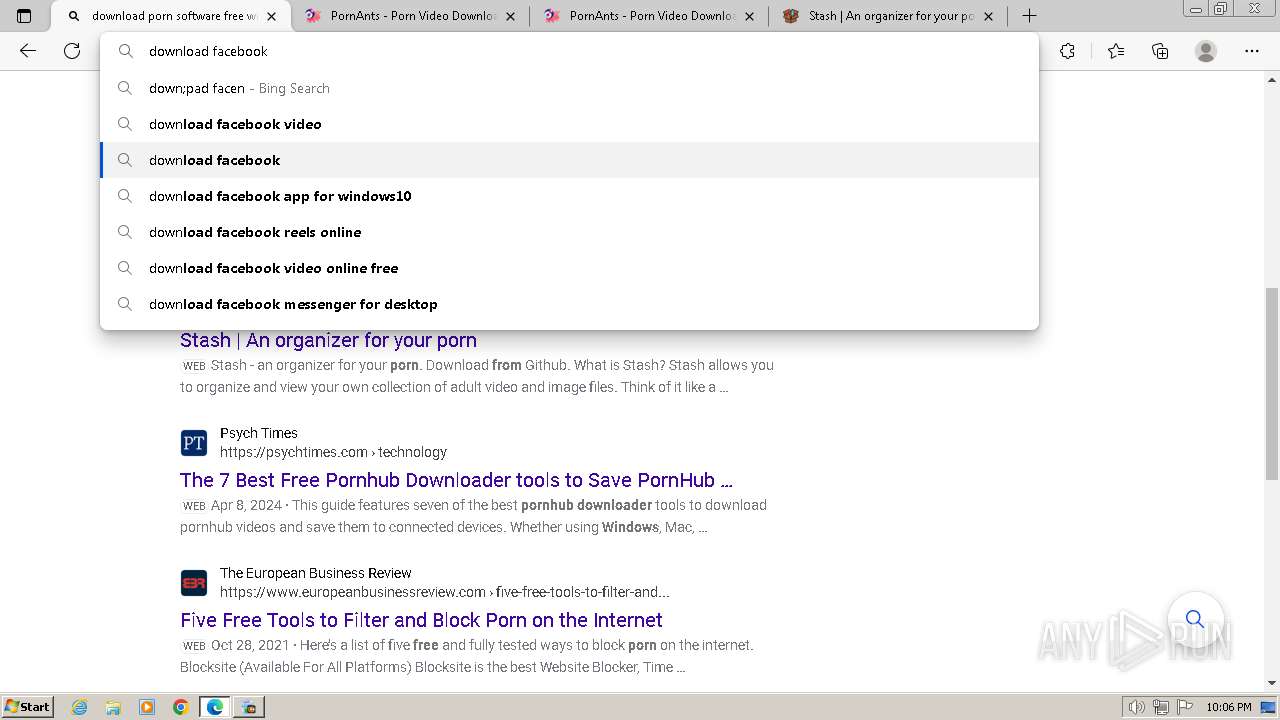Open the Collections icon
This screenshot has width=1280, height=720.
click(x=1160, y=51)
